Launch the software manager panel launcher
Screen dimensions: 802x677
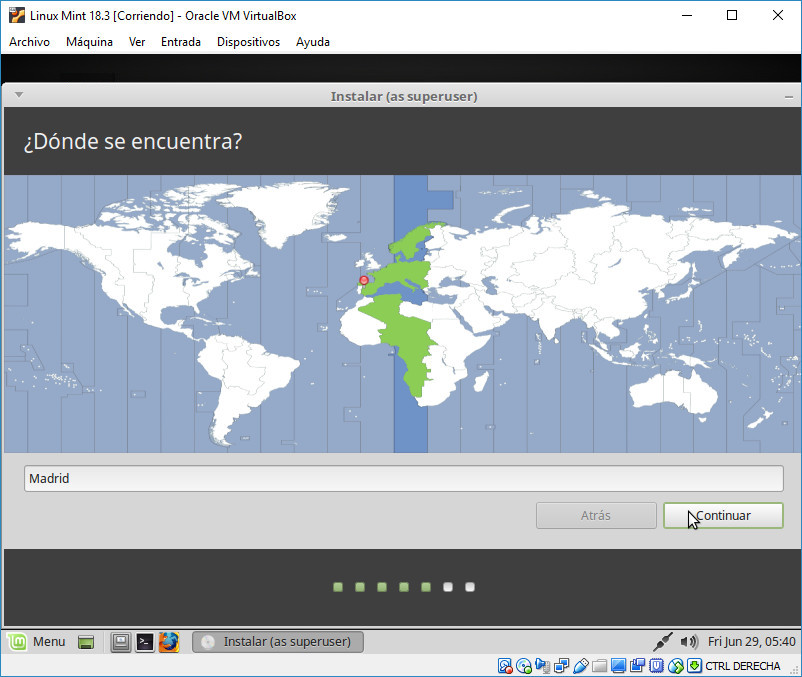121,642
